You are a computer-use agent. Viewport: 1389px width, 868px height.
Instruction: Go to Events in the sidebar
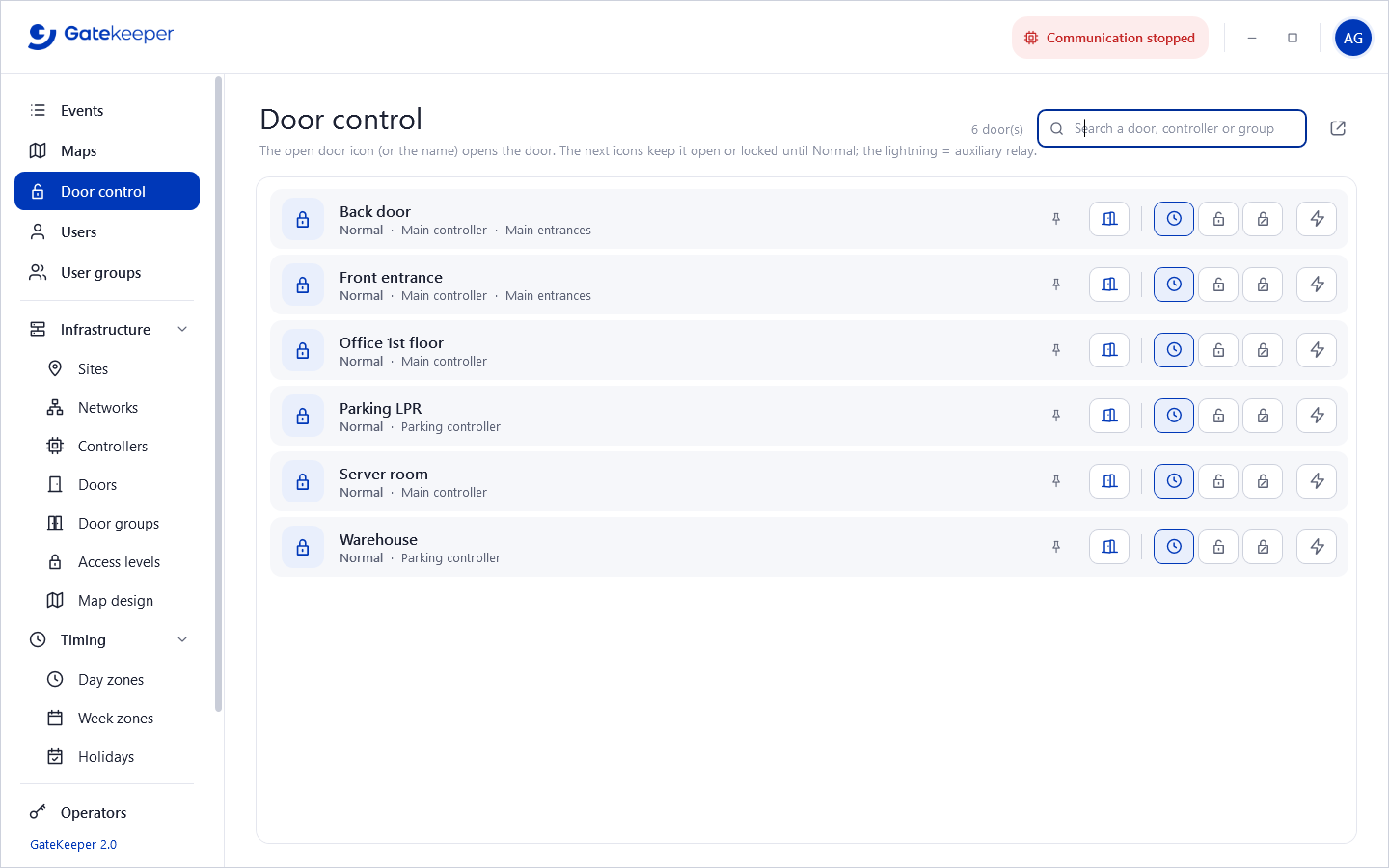click(107, 110)
